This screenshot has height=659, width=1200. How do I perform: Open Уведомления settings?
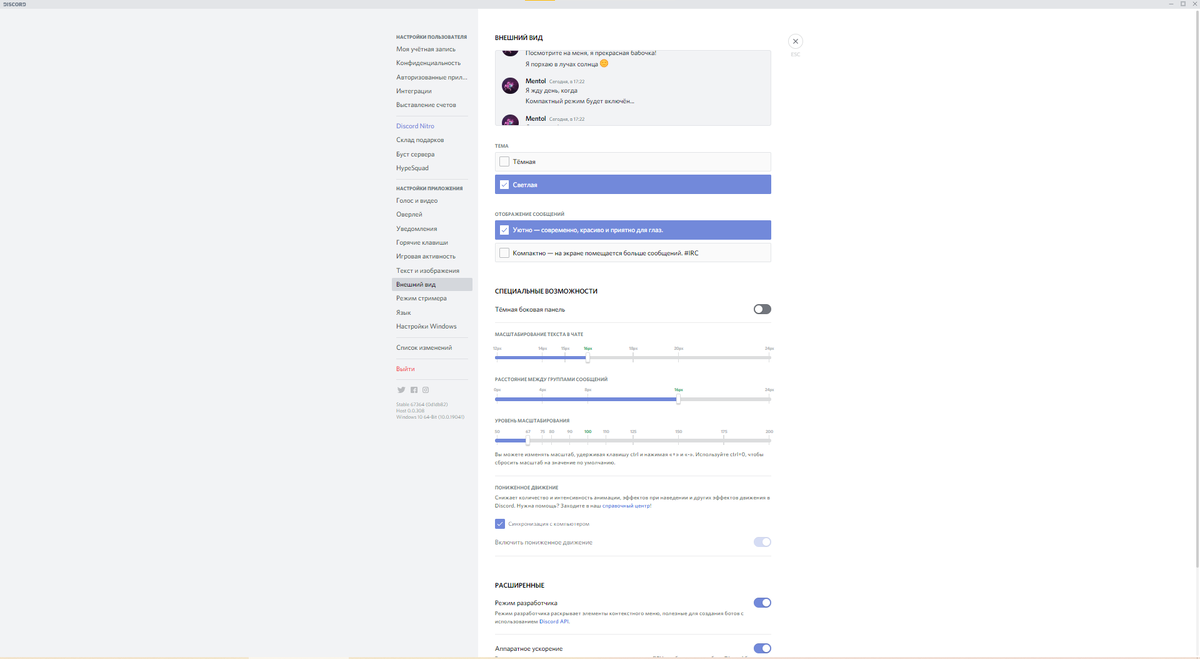(x=432, y=229)
